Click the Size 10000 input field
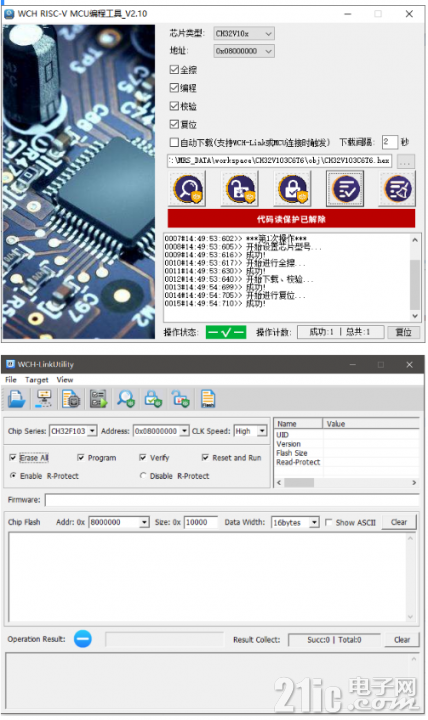 click(201, 522)
